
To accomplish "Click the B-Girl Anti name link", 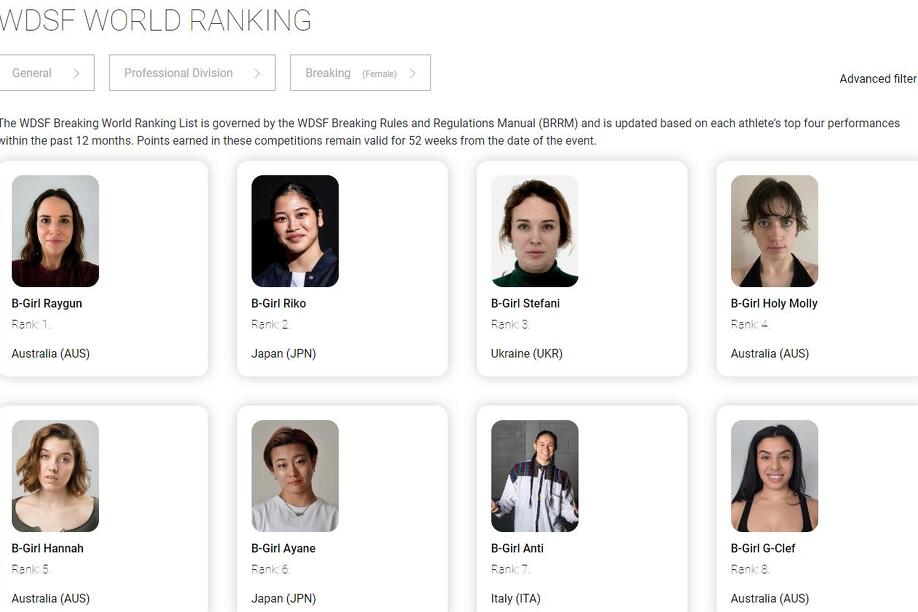I will [517, 548].
